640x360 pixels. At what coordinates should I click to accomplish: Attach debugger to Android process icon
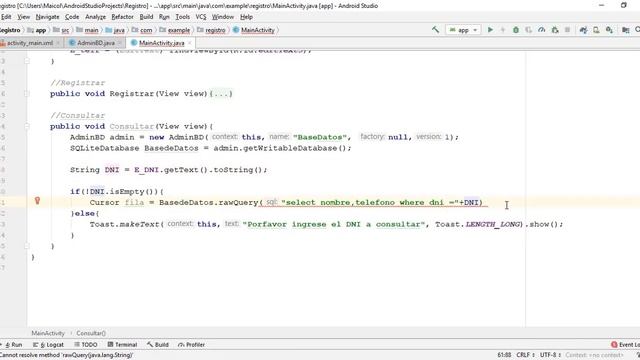[x=555, y=30]
